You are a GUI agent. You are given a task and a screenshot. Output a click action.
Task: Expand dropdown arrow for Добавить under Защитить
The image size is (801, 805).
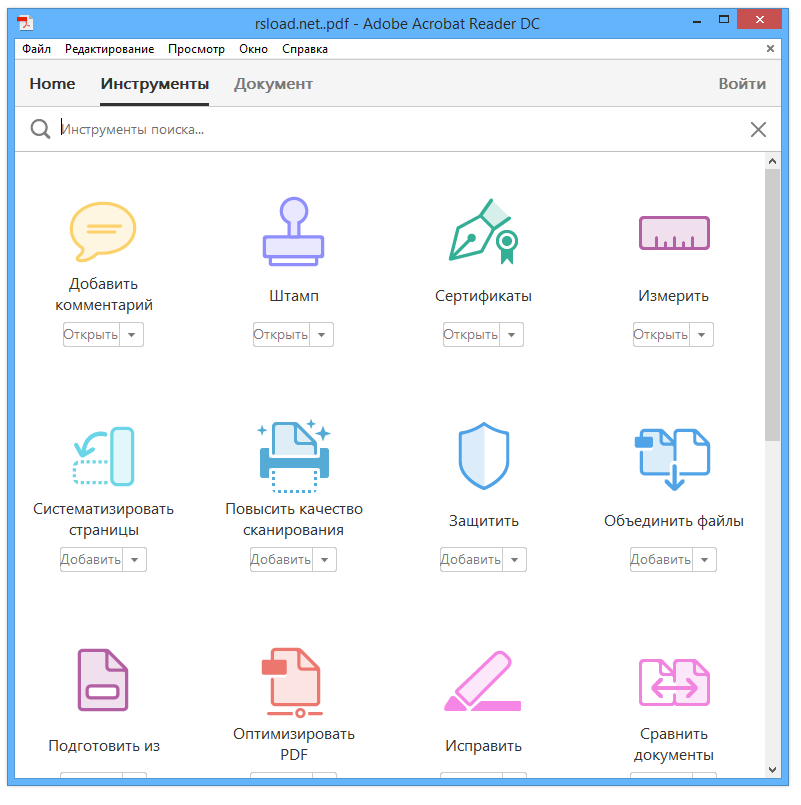[x=514, y=560]
